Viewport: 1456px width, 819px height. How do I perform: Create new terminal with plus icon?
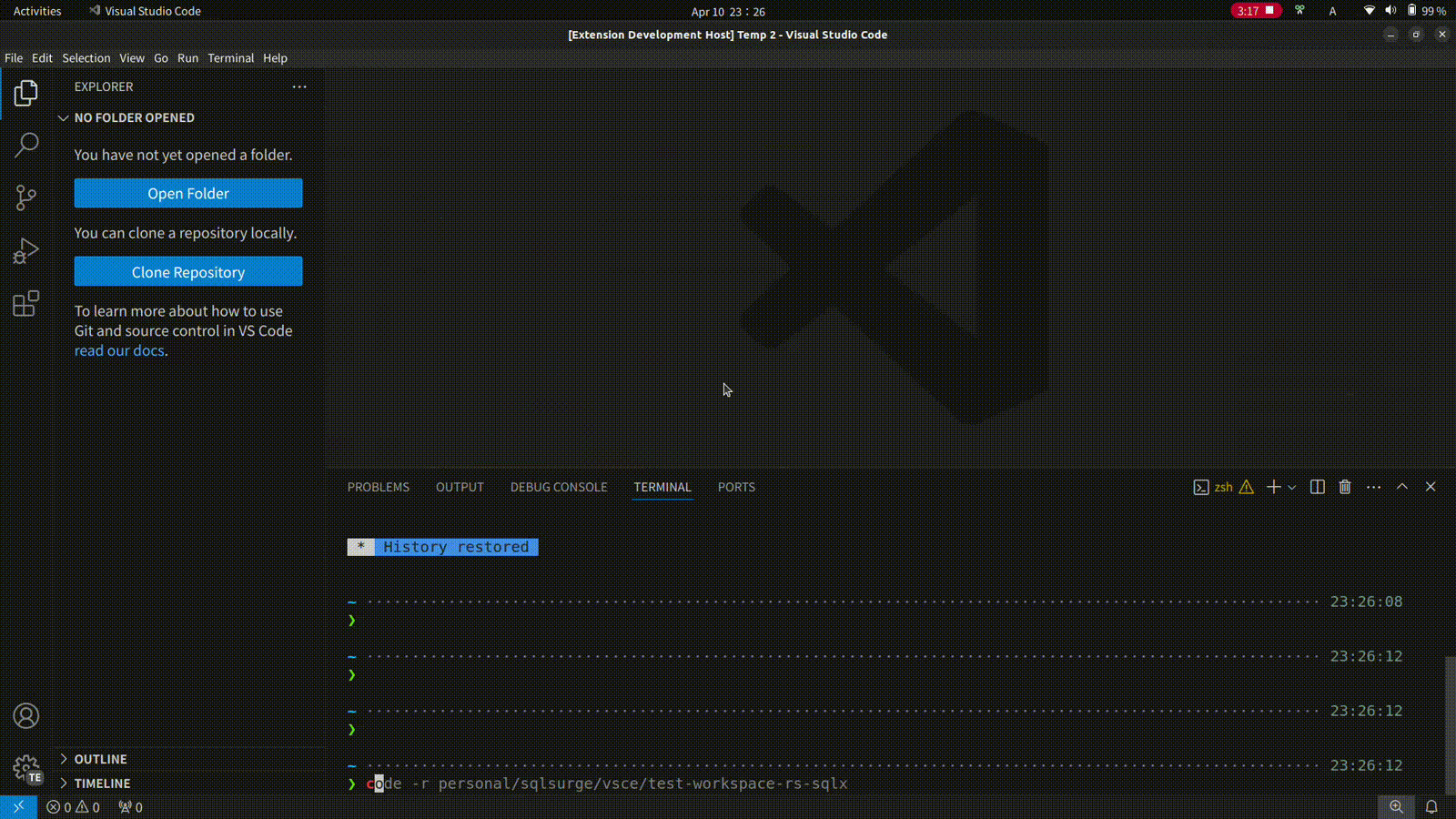click(x=1274, y=487)
